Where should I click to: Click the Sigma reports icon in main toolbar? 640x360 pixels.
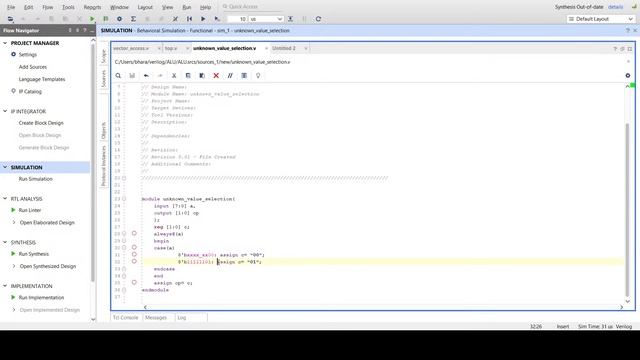pos(133,19)
